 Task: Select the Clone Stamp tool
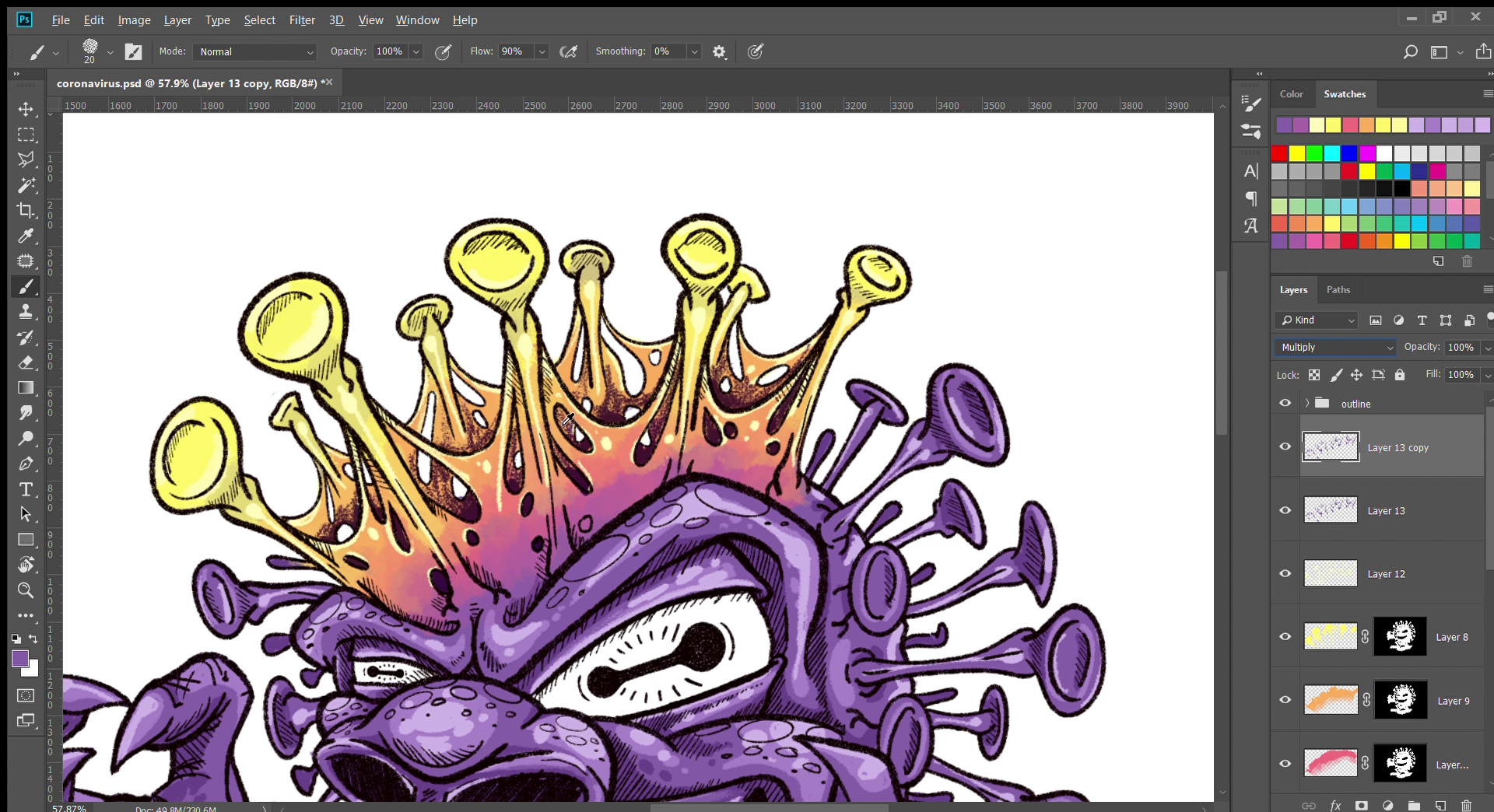(x=26, y=312)
